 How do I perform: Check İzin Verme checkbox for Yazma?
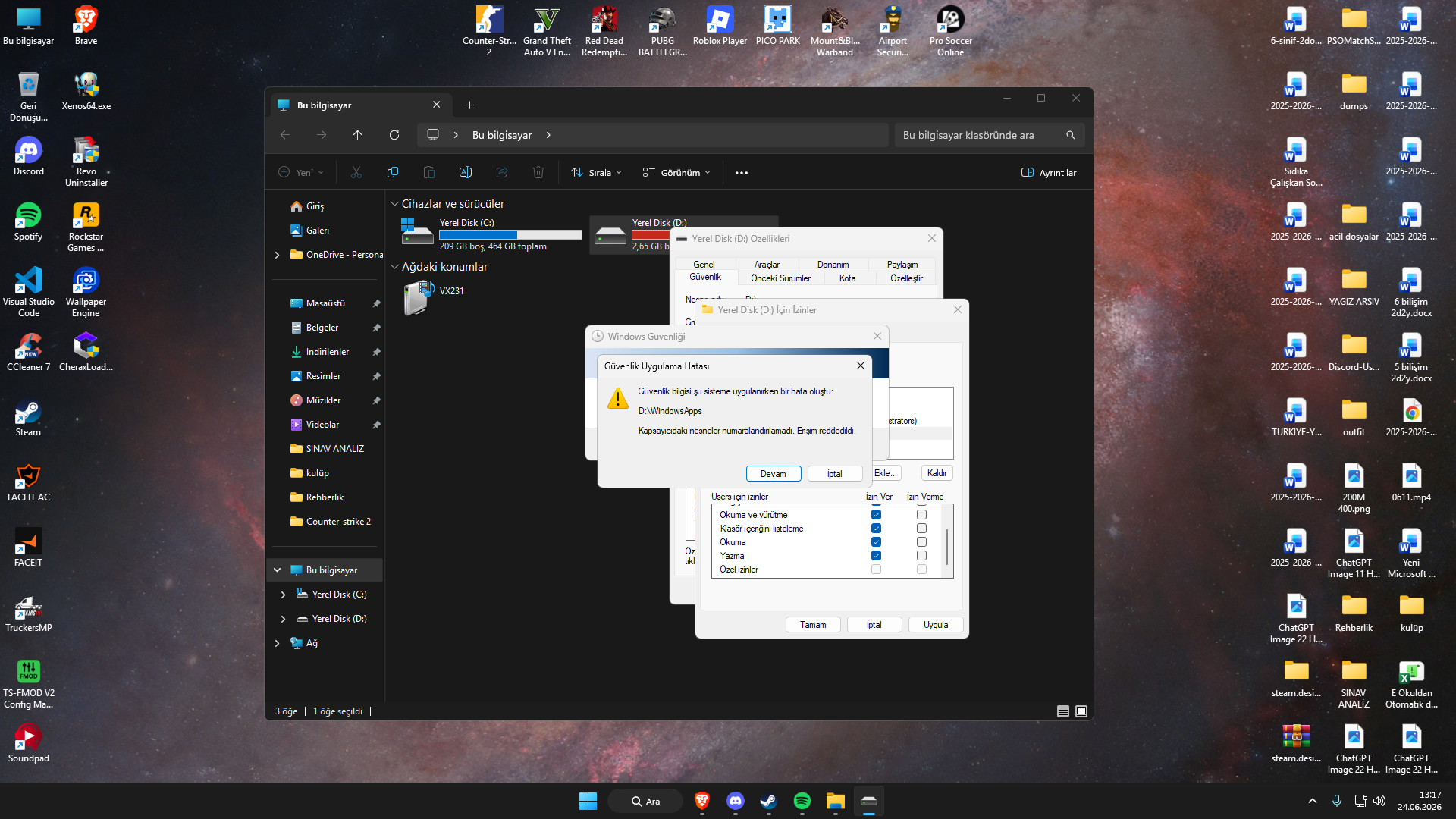[x=921, y=556]
